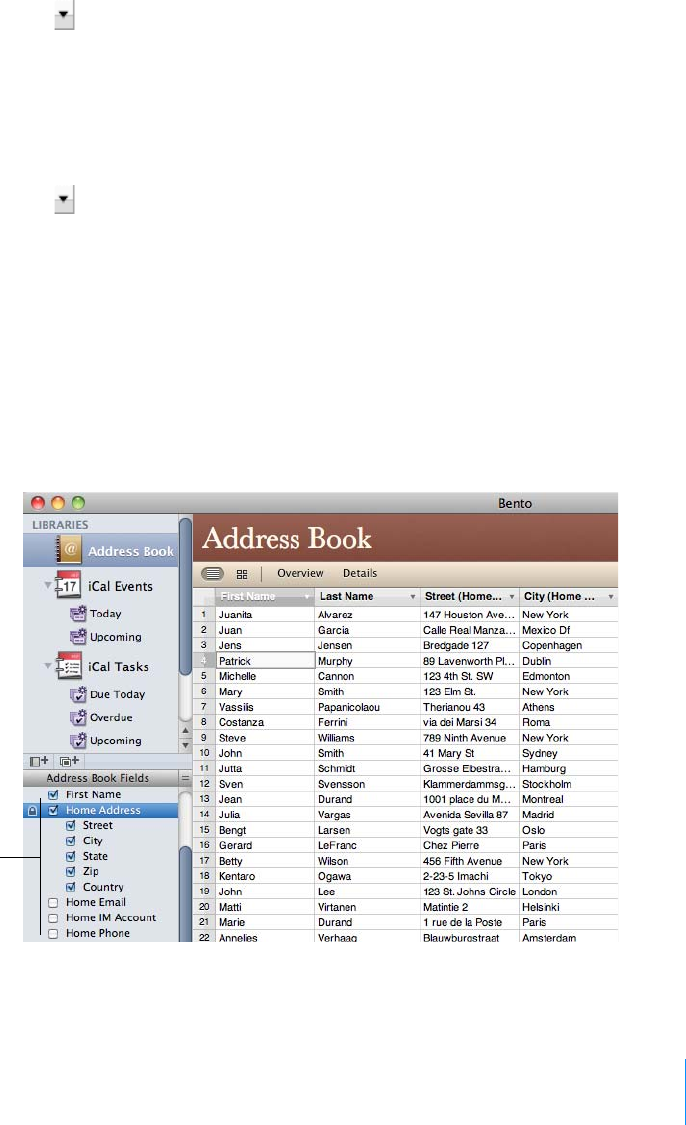Click the Costanza first name cell
The image size is (686, 1125).
pos(266,722)
